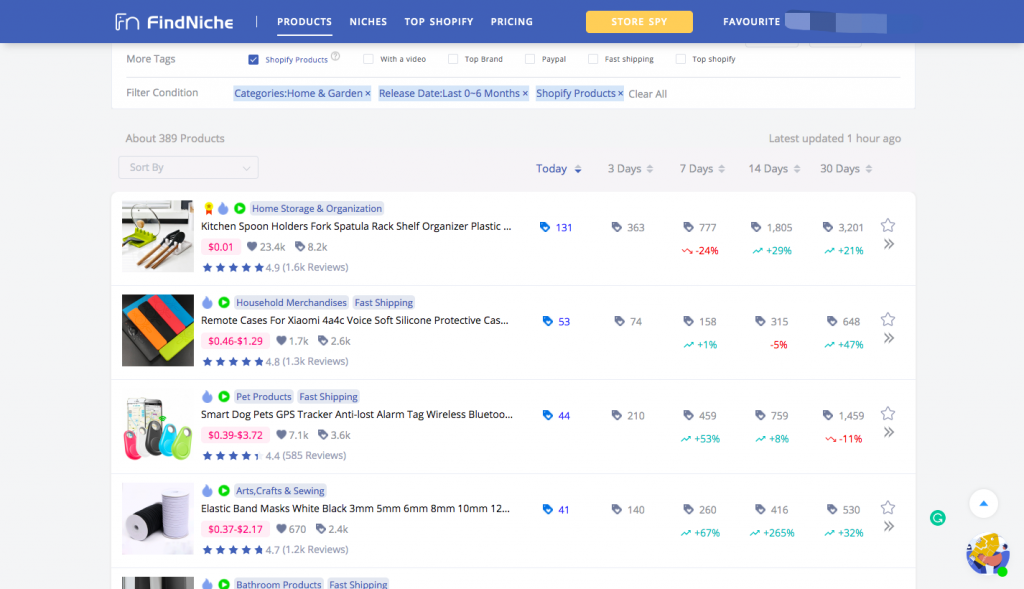Screen dimensions: 1024x589
Task: Click the green play icon on Bathroom Products row
Action: coord(224,584)
